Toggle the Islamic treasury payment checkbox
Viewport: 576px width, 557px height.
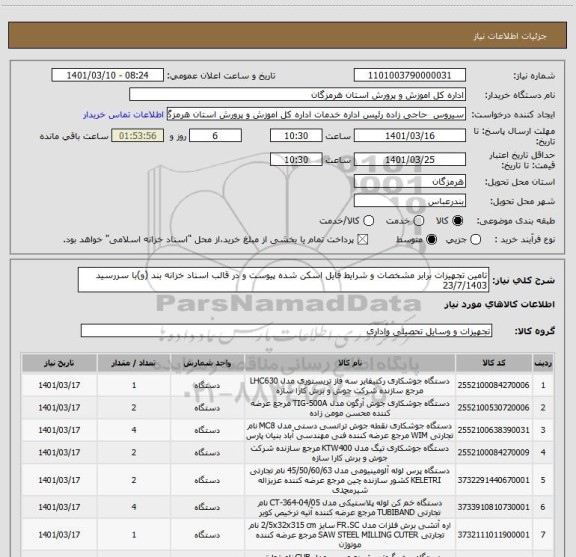tap(363, 240)
